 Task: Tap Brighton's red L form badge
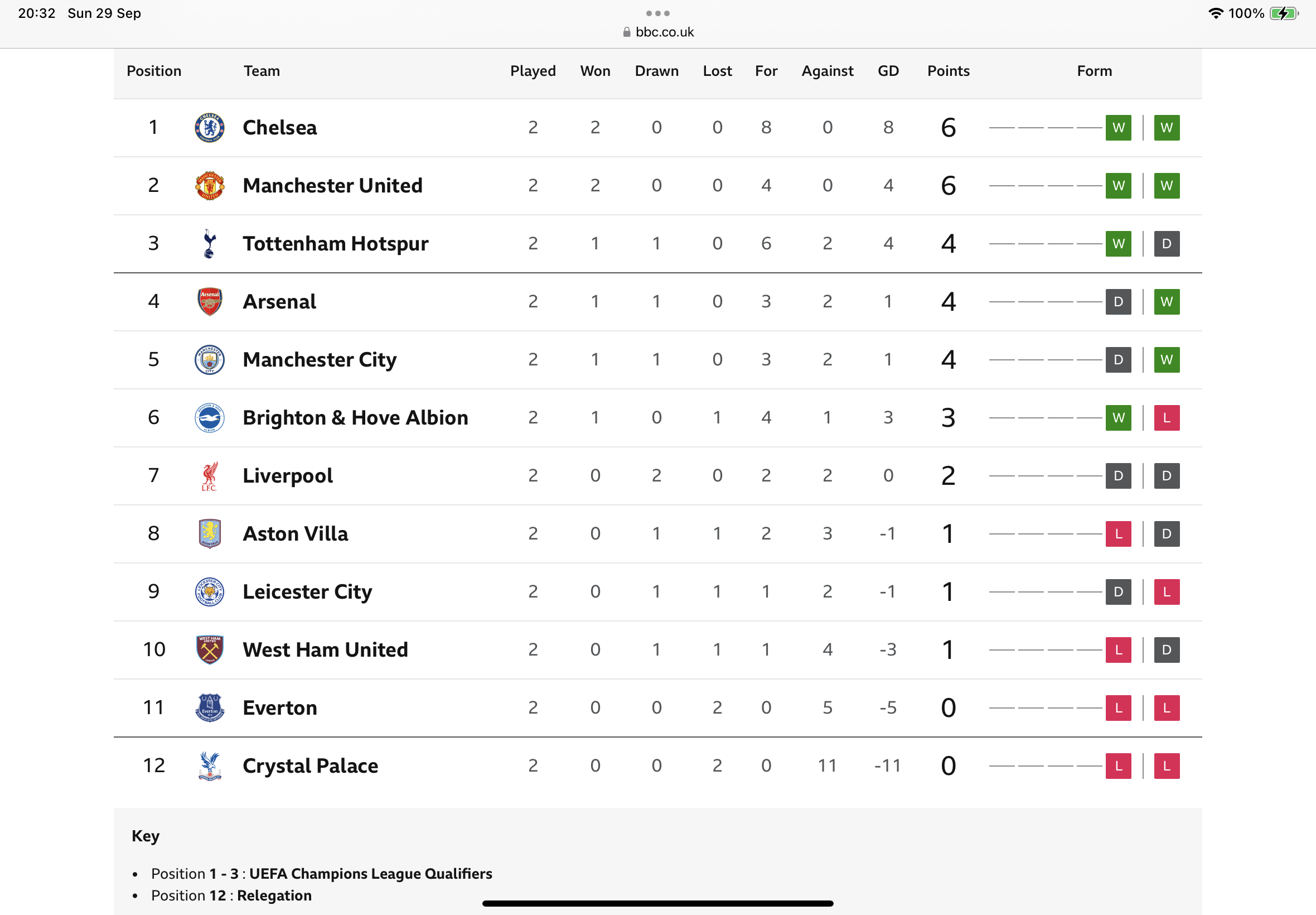point(1167,417)
